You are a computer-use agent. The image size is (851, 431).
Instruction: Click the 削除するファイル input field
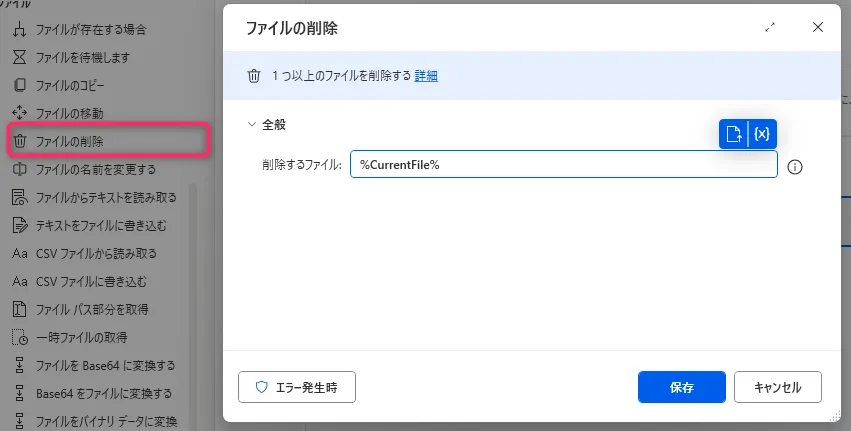point(563,165)
